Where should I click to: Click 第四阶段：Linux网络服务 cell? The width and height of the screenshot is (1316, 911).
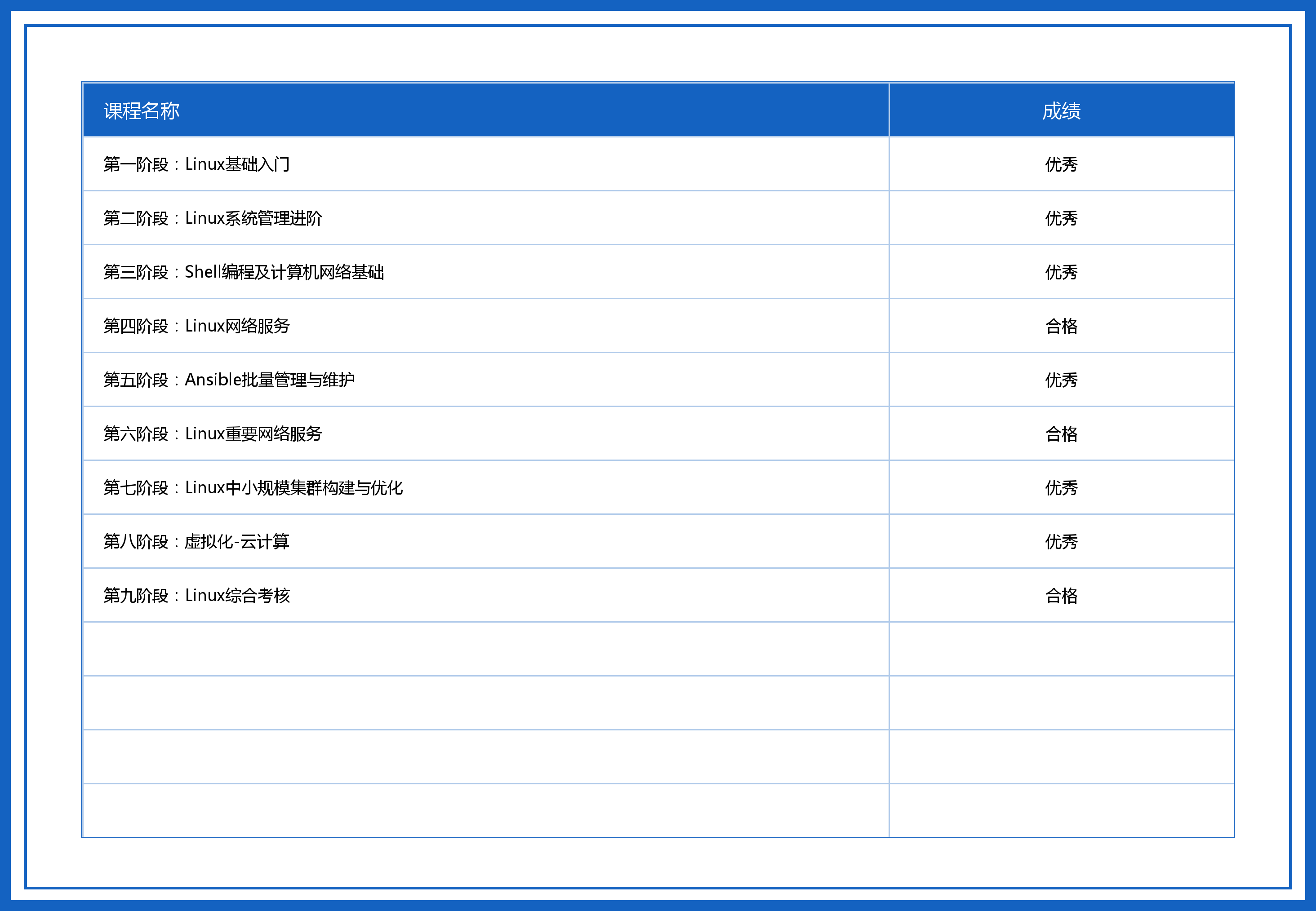click(196, 326)
